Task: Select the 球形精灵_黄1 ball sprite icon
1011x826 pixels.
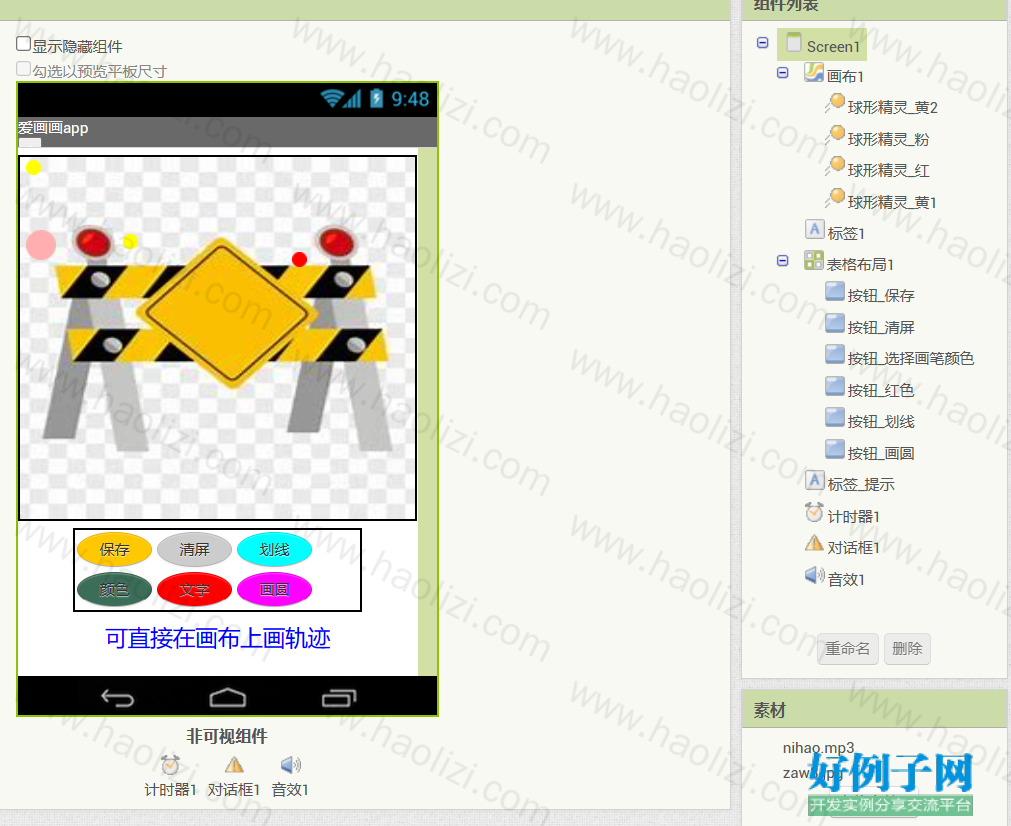Action: coord(835,198)
